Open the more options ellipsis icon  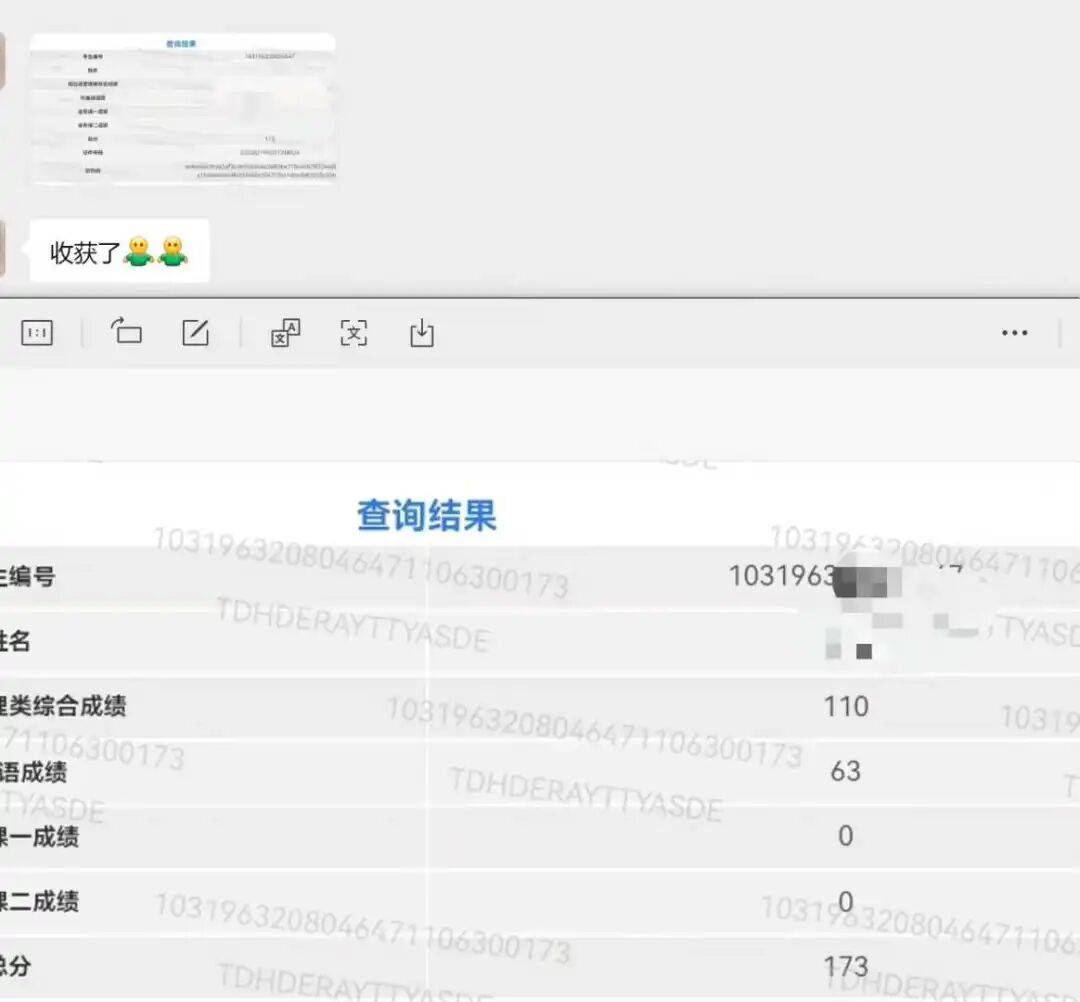1015,332
